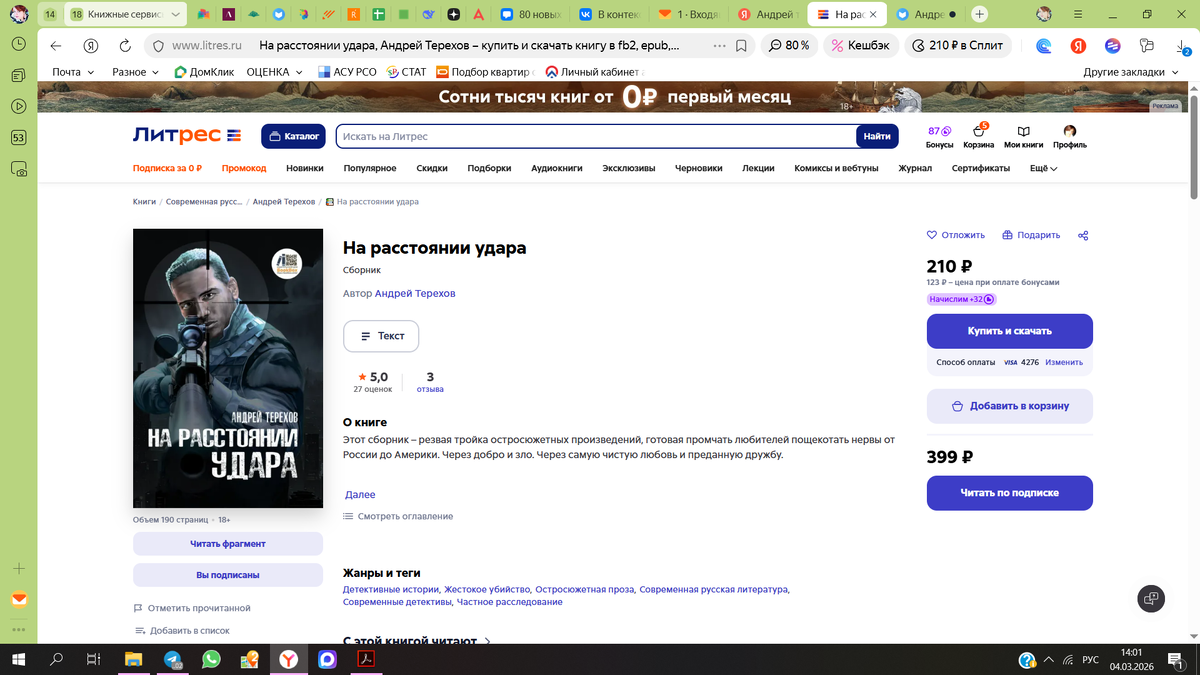
Task: Open File Explorer from the taskbar
Action: (134, 660)
